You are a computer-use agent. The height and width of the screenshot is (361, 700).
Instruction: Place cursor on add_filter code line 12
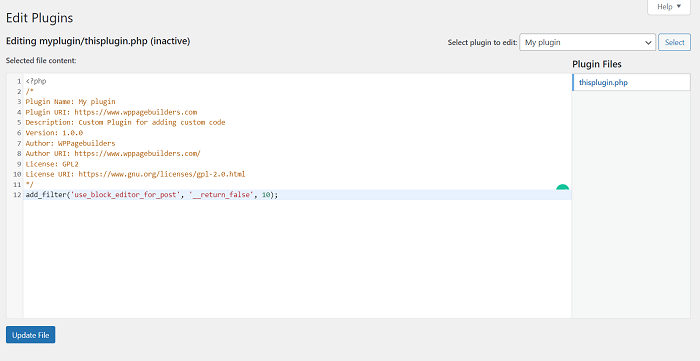[152, 195]
